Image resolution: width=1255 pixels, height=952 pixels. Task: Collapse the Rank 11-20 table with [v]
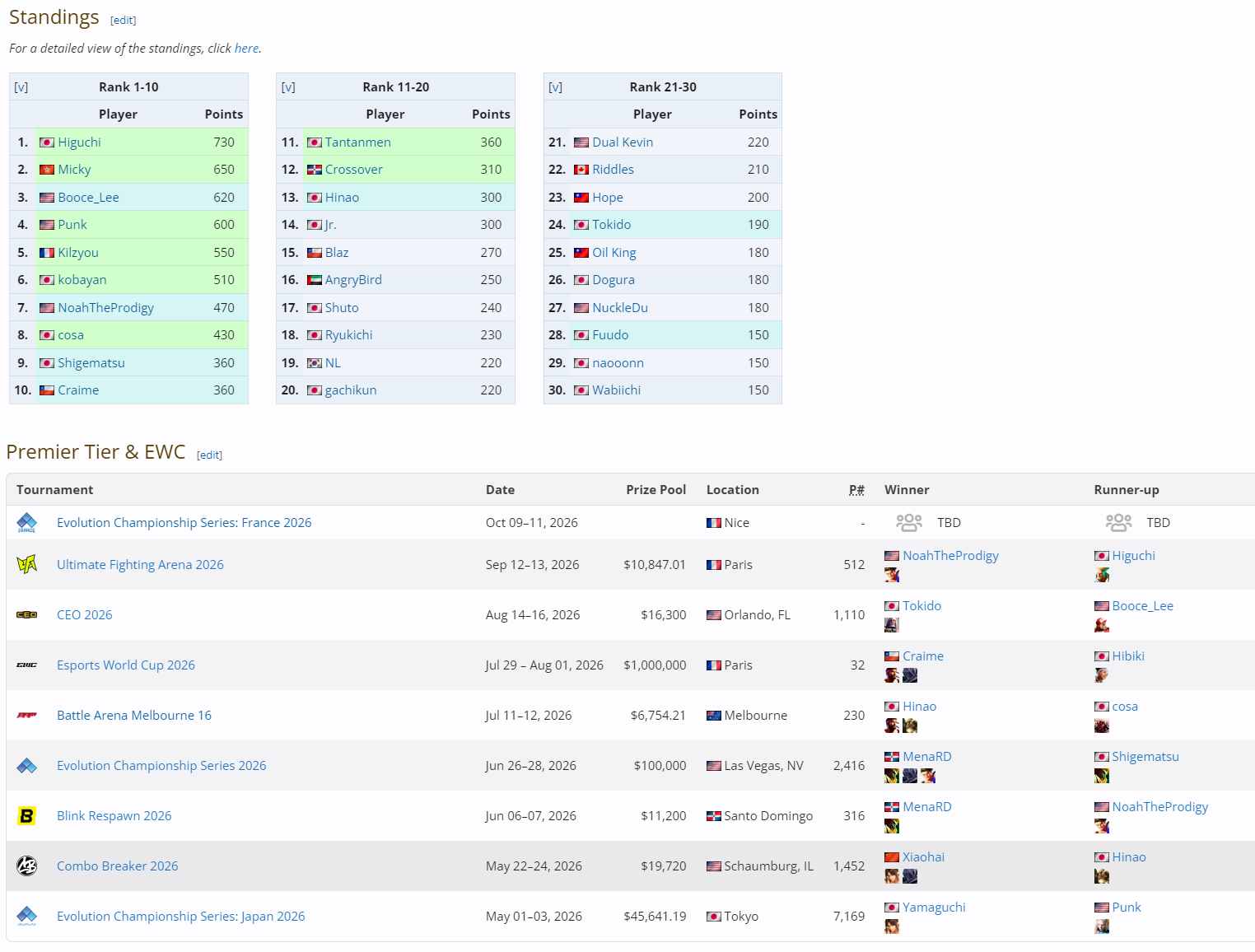[x=288, y=86]
